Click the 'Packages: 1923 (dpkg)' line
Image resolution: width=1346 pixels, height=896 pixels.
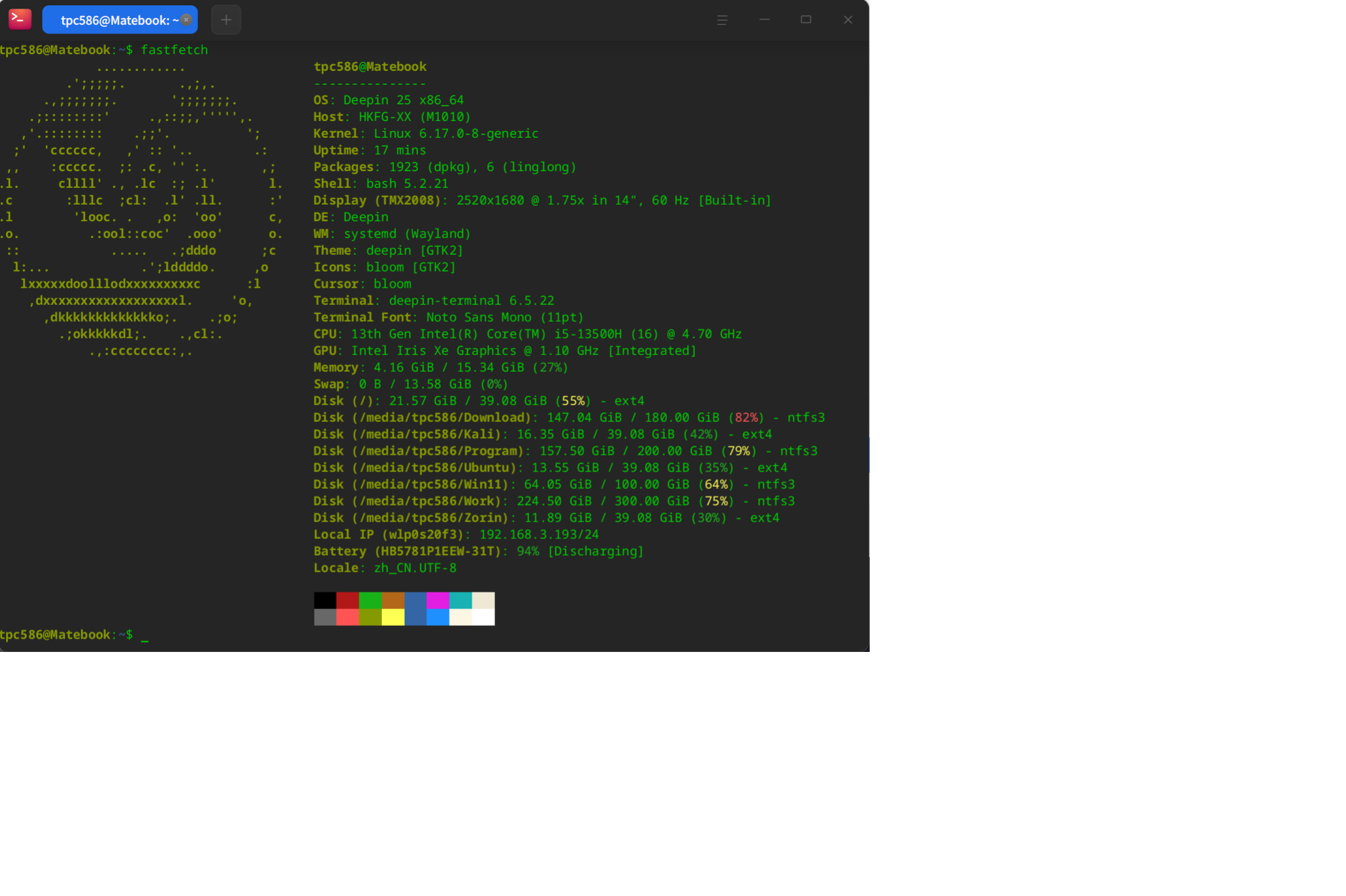tap(445, 167)
